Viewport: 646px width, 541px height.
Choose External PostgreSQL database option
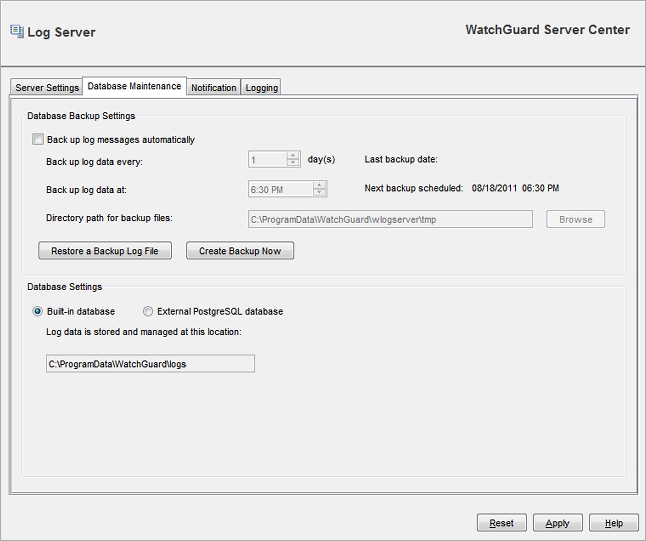[x=148, y=311]
